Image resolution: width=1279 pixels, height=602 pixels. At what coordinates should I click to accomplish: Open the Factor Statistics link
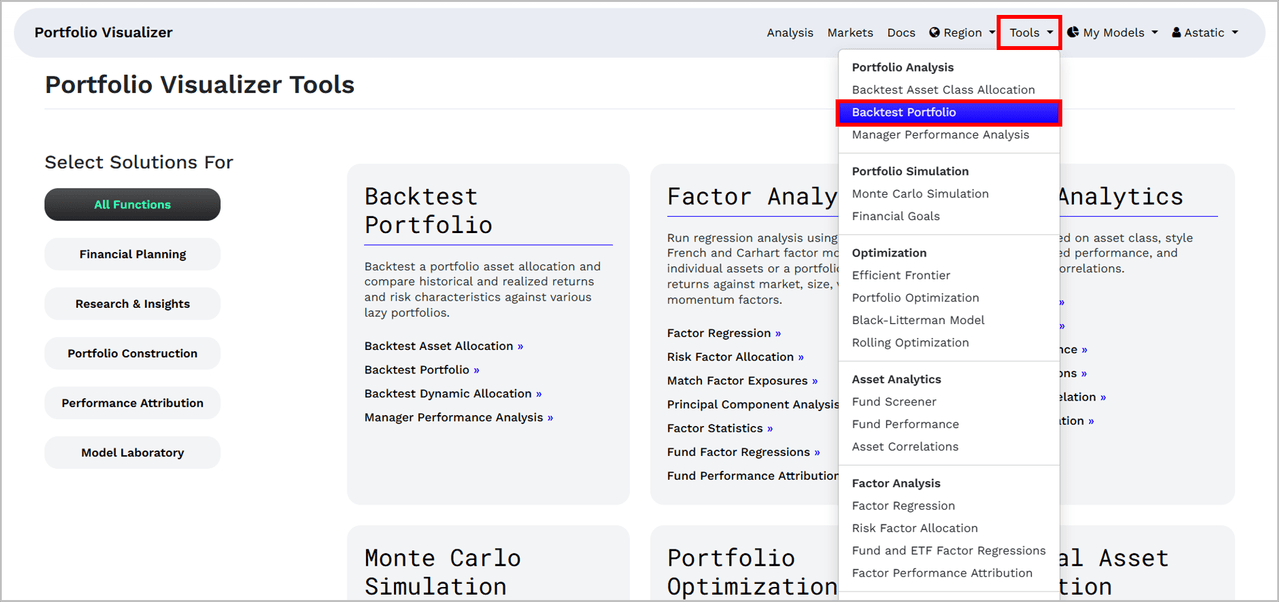point(720,429)
